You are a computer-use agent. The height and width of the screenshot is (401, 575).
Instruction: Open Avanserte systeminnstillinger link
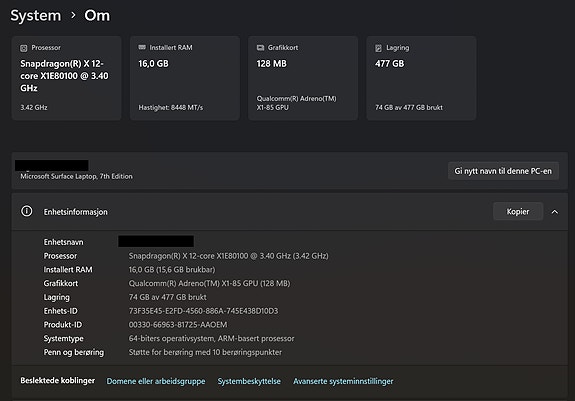pos(343,381)
